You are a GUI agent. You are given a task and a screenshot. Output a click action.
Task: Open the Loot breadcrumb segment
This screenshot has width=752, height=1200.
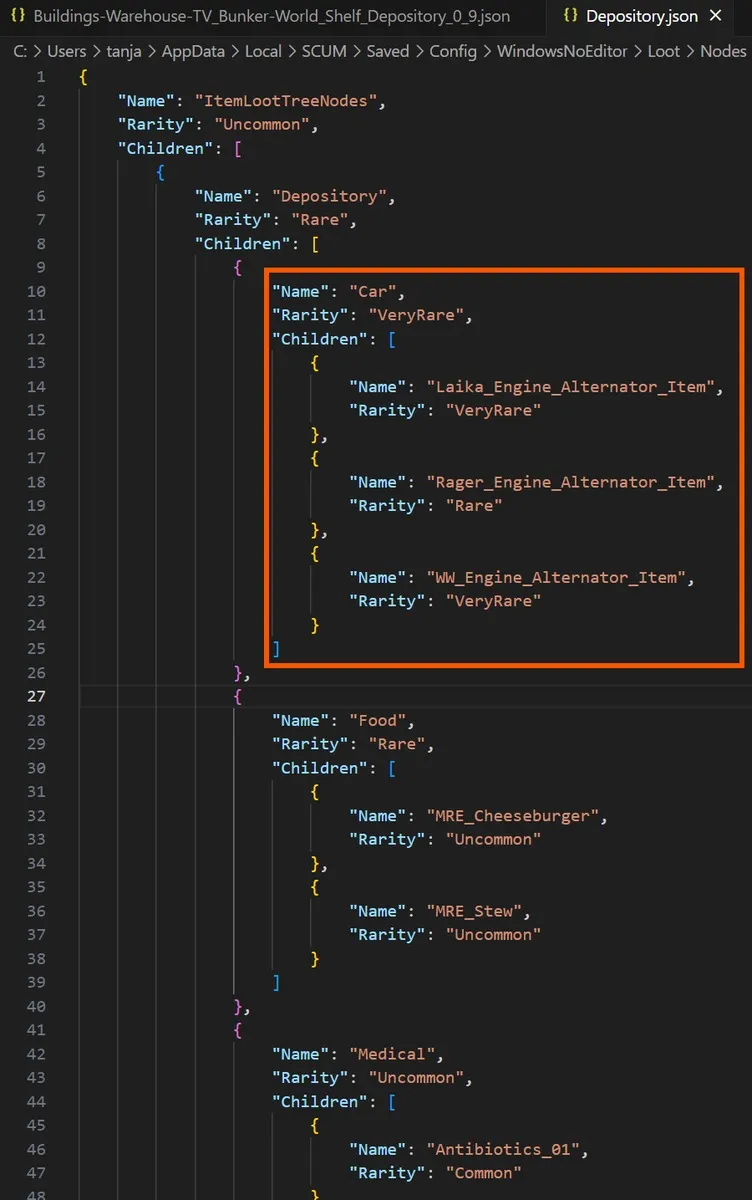click(663, 51)
